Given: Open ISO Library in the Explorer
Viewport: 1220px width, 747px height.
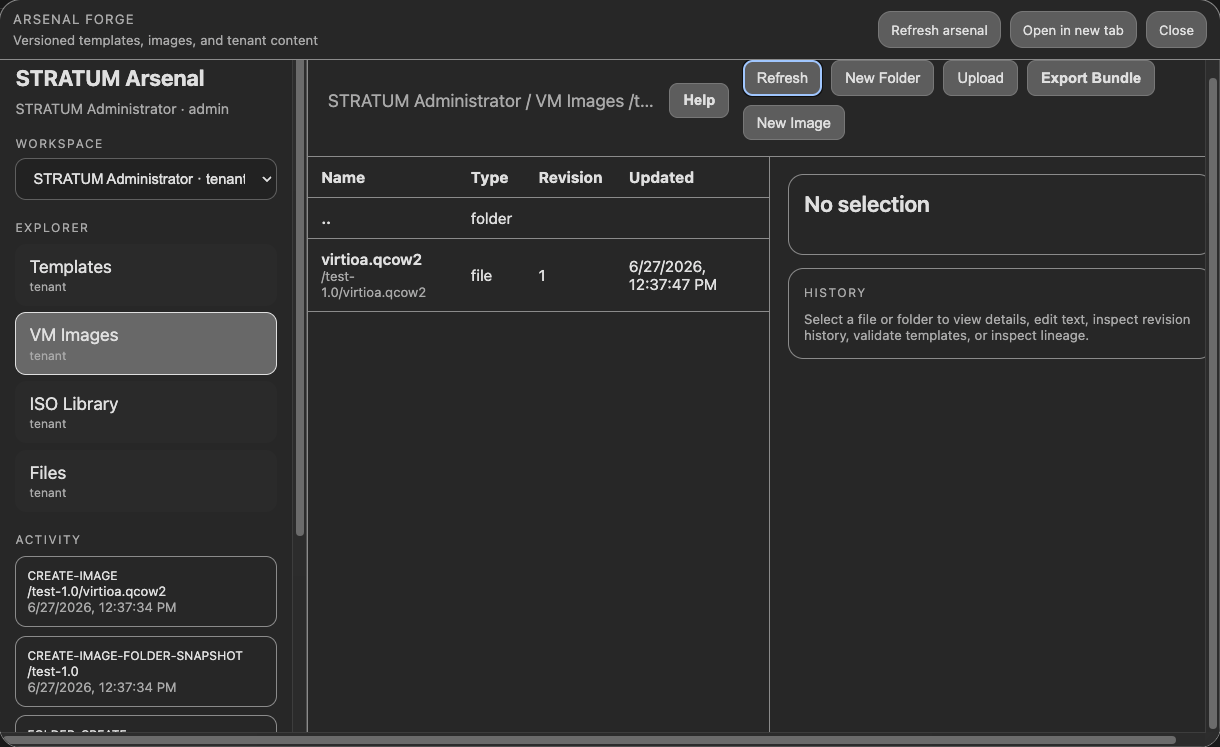Looking at the screenshot, I should coord(146,412).
